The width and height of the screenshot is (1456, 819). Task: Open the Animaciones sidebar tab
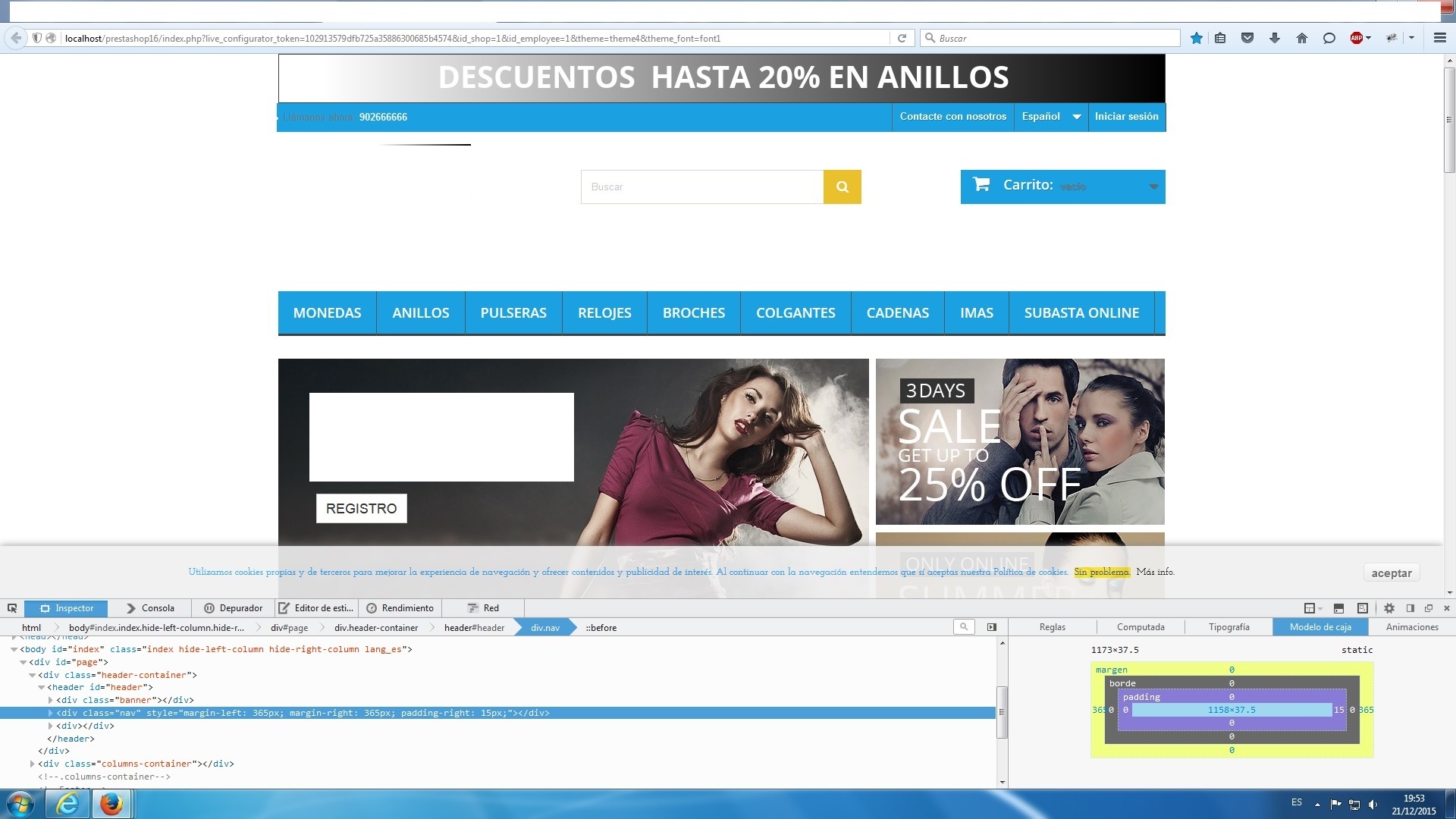point(1412,627)
